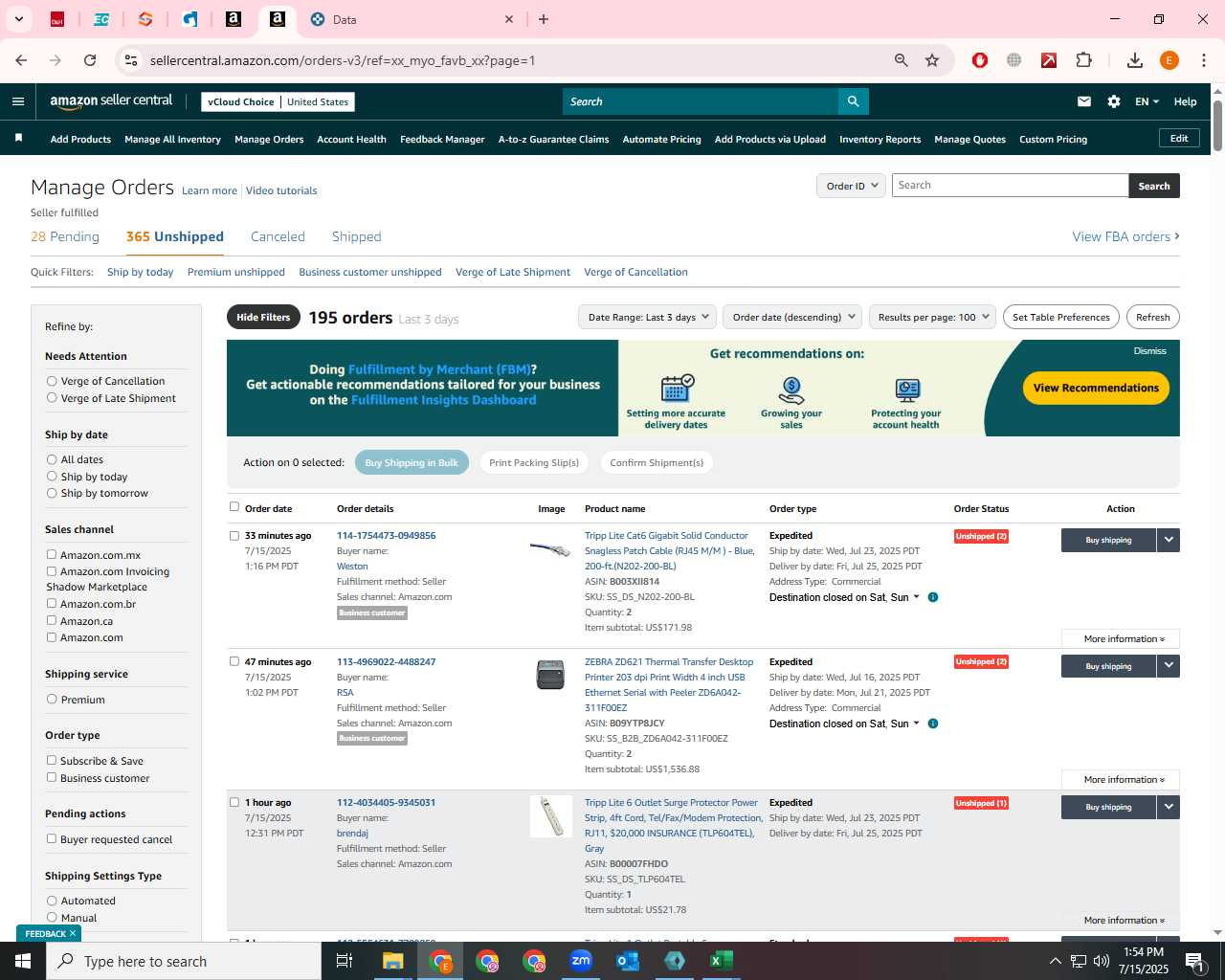Screen dimensions: 1225x980
Task: Click the info icon for order 113-4969022-4488247
Action: click(x=933, y=724)
